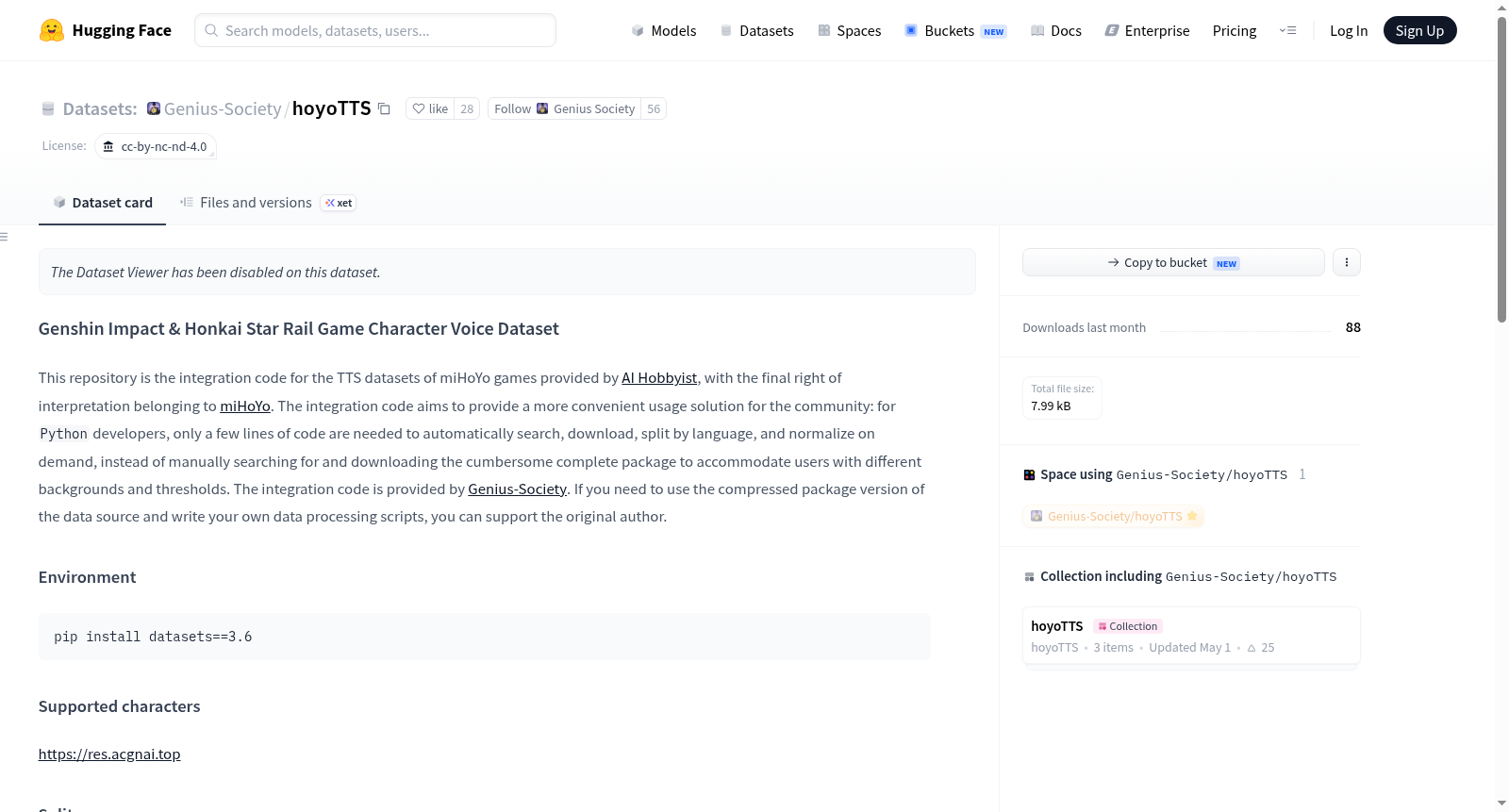Click the Genius-Society organization avatar
Image resolution: width=1509 pixels, height=812 pixels.
[154, 108]
